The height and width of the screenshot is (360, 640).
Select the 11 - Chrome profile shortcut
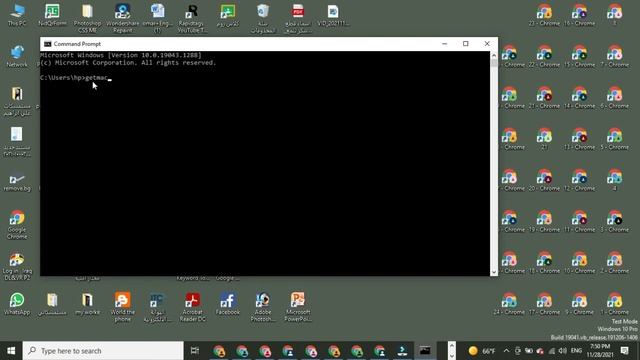[x=579, y=222]
